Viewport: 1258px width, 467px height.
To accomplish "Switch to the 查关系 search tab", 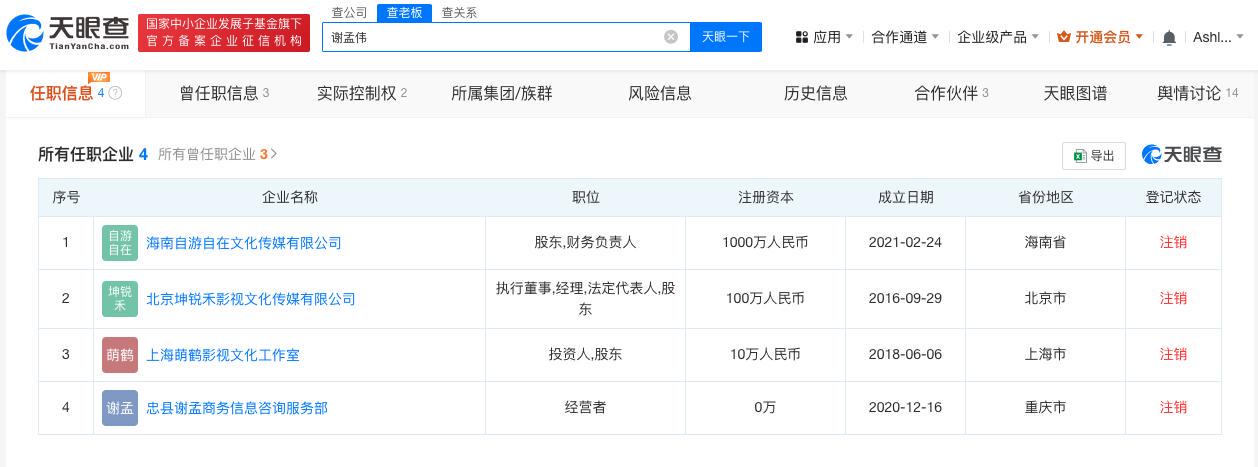I will [459, 13].
